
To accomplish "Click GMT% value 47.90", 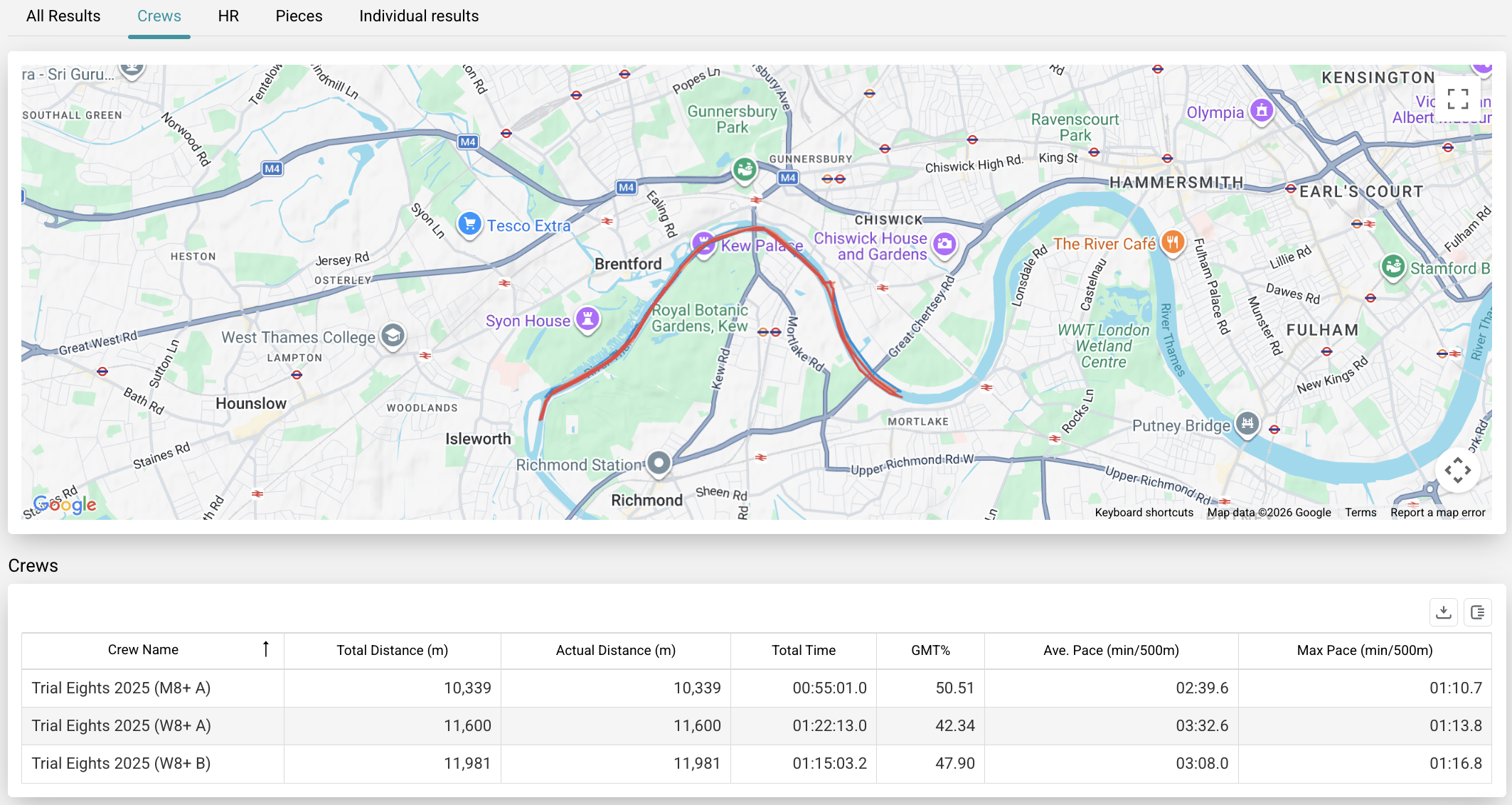I will coord(930,763).
